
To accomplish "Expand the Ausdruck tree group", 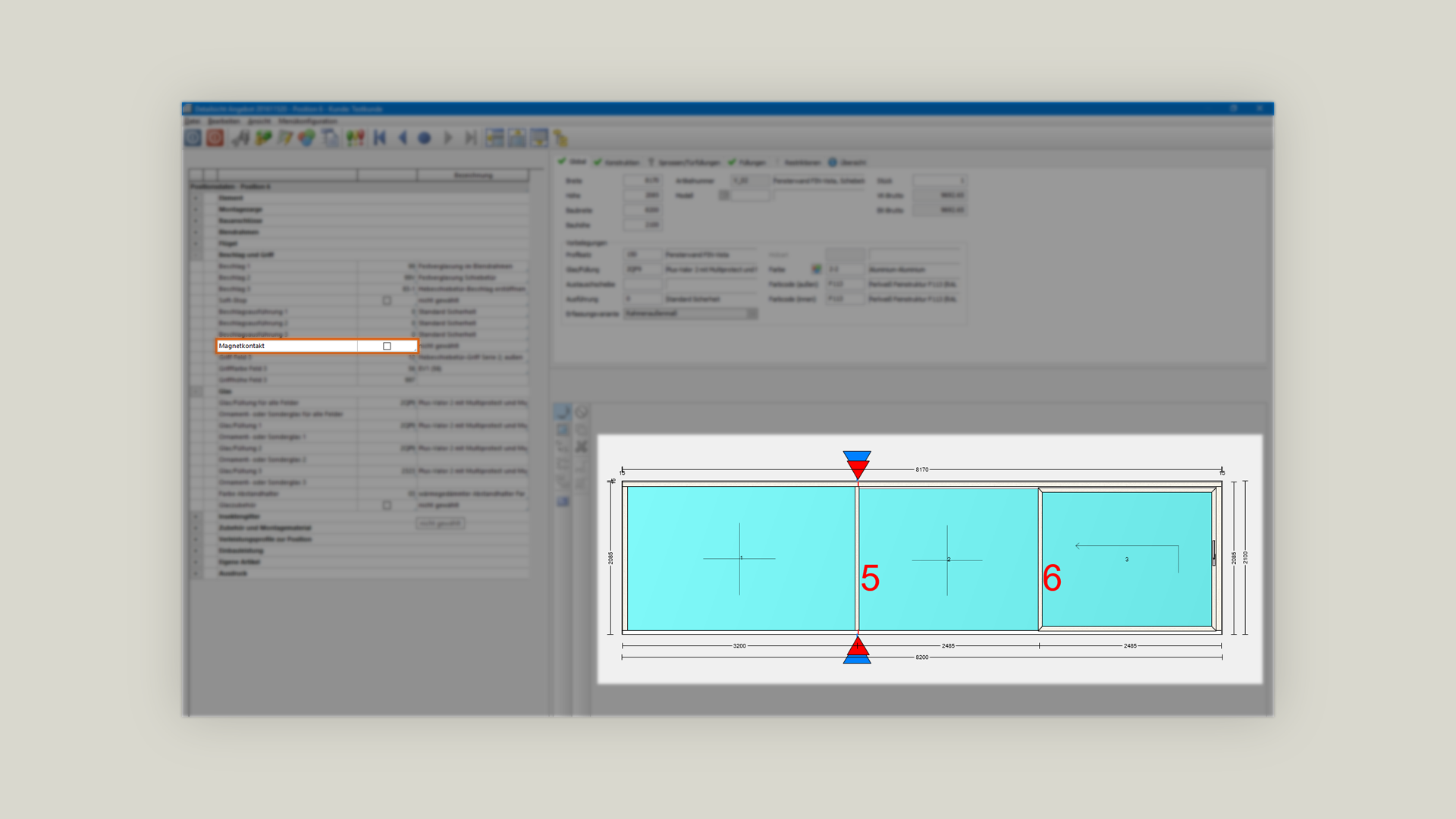I will click(x=196, y=573).
